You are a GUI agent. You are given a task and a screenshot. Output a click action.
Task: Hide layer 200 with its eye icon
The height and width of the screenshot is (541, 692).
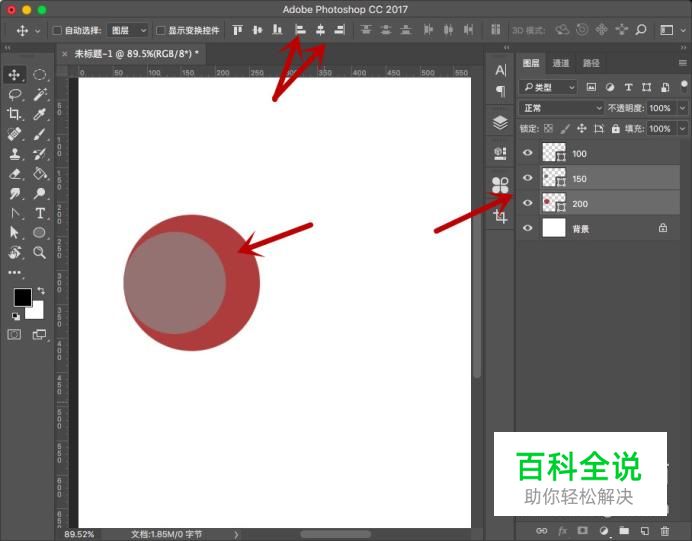[527, 203]
